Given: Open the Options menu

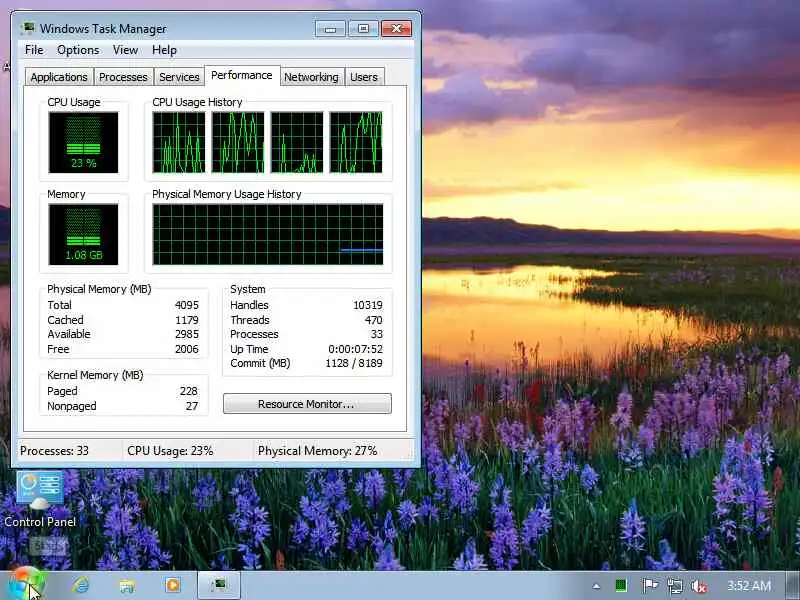Looking at the screenshot, I should [78, 50].
